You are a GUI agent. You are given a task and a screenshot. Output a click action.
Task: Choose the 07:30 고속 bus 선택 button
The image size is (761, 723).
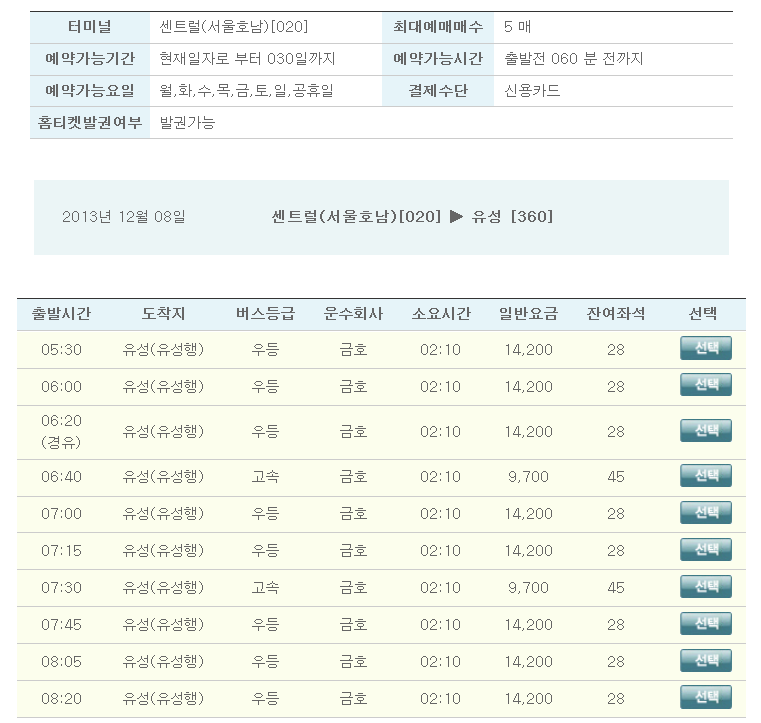click(x=706, y=587)
